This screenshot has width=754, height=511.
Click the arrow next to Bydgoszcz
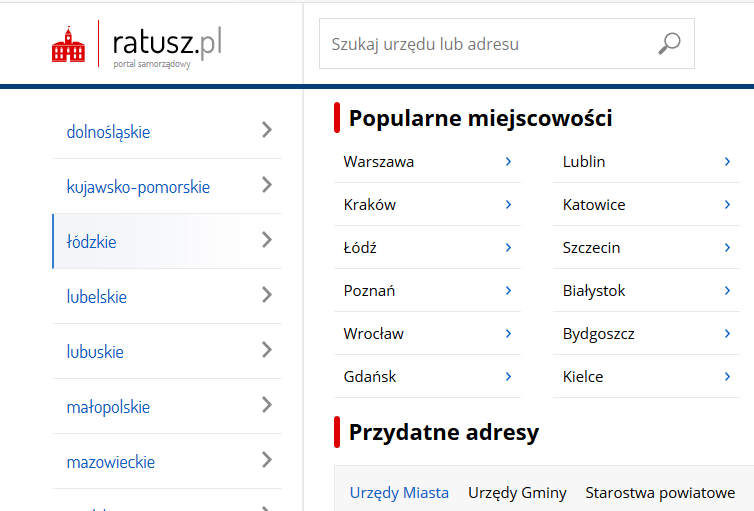727,334
